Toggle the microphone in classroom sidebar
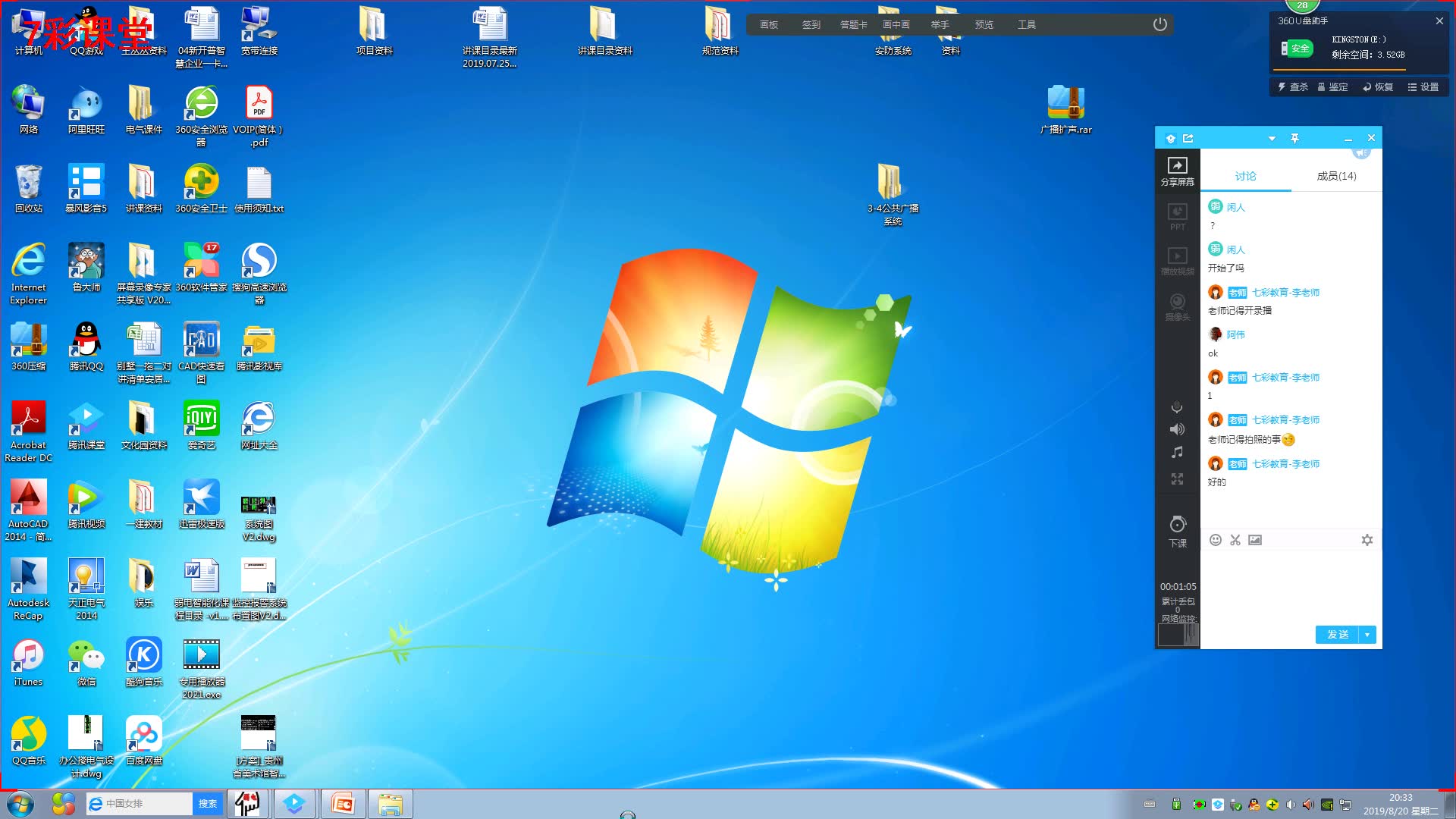Screen dimensions: 1456x819 pyautogui.click(x=1177, y=407)
